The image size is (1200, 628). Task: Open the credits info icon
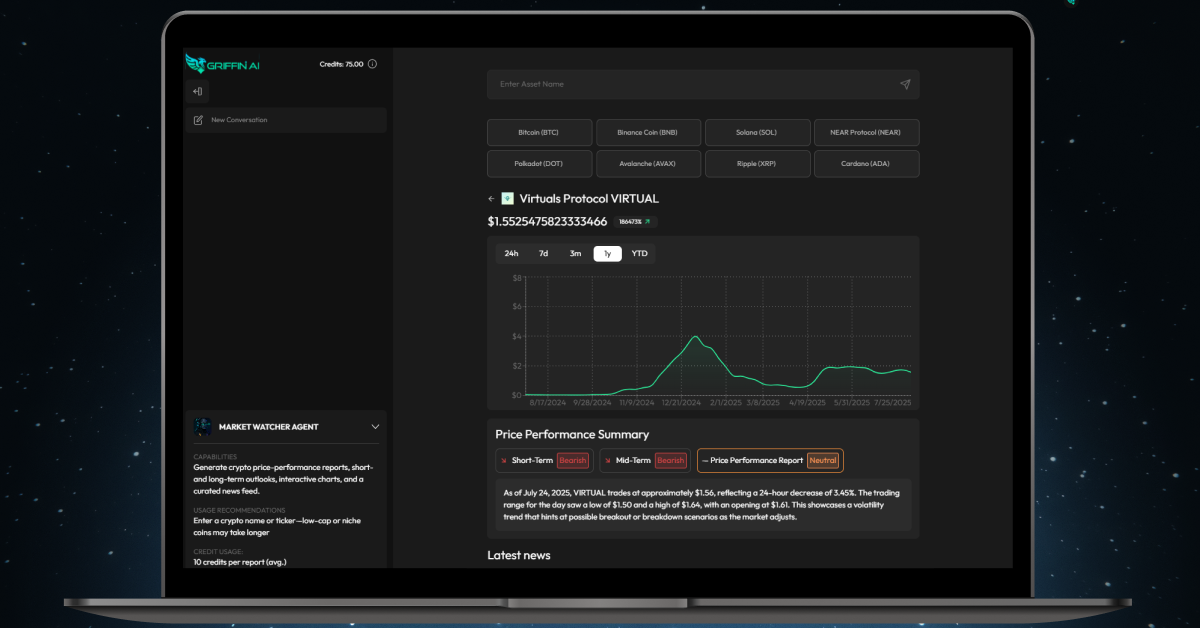[373, 64]
